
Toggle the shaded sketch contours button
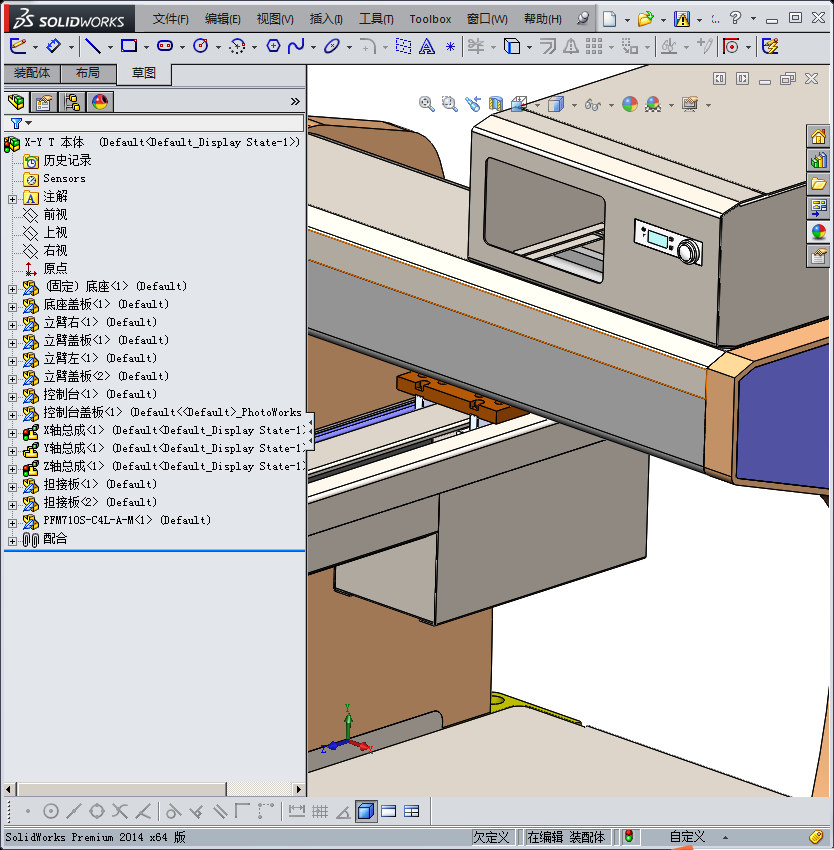tap(366, 811)
